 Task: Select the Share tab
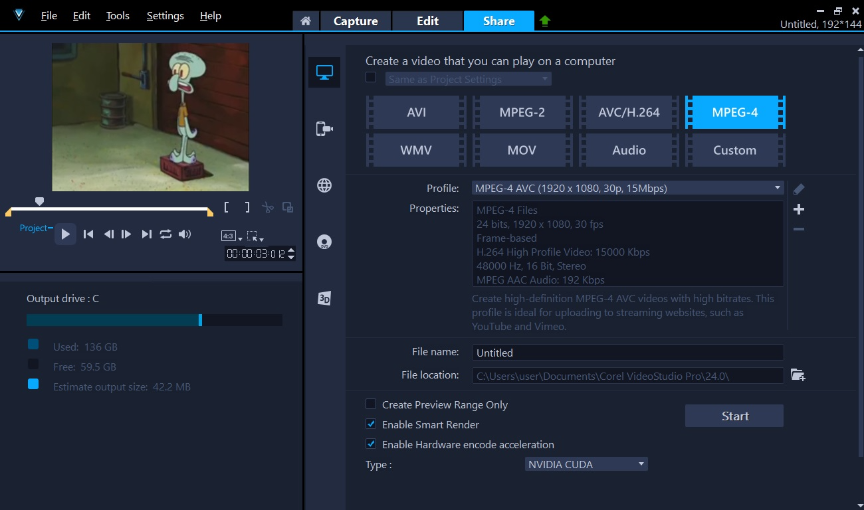[499, 21]
